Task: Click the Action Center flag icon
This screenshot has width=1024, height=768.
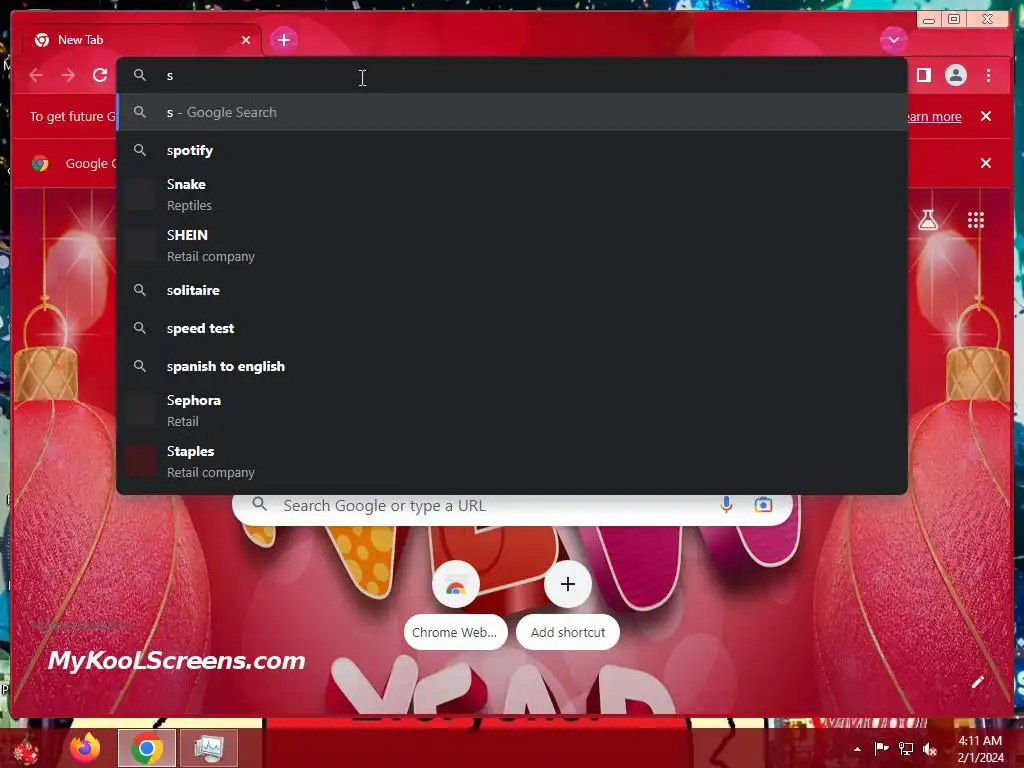Action: (881, 748)
